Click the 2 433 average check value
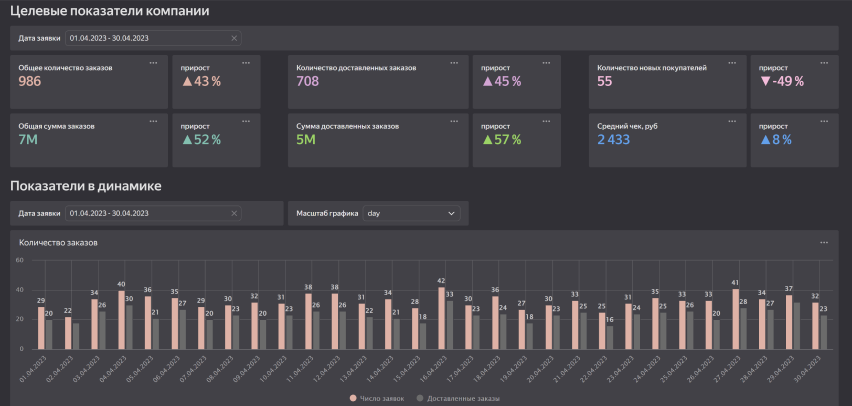The image size is (852, 406). click(x=614, y=140)
